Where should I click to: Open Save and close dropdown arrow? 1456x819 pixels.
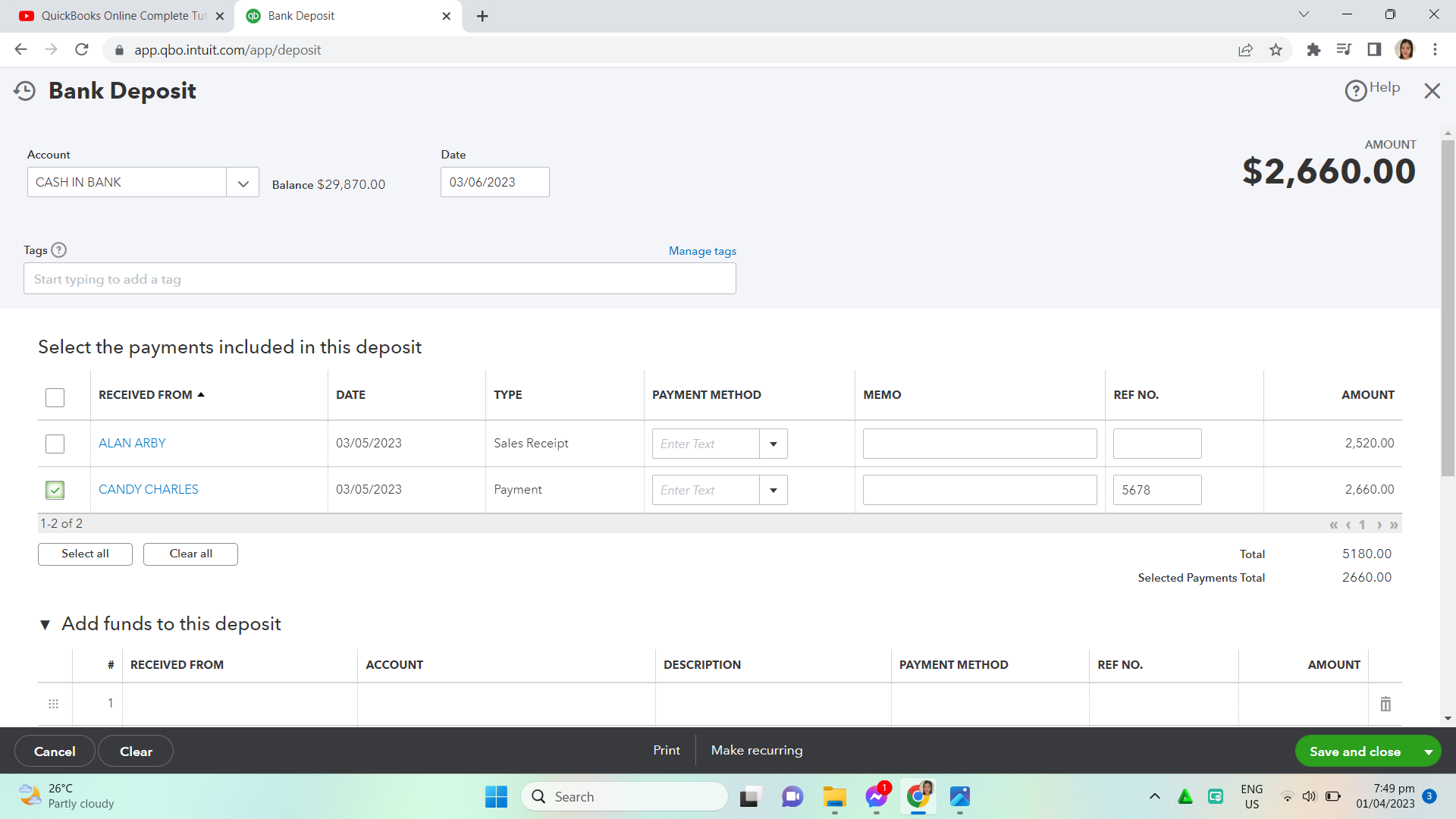(1428, 752)
